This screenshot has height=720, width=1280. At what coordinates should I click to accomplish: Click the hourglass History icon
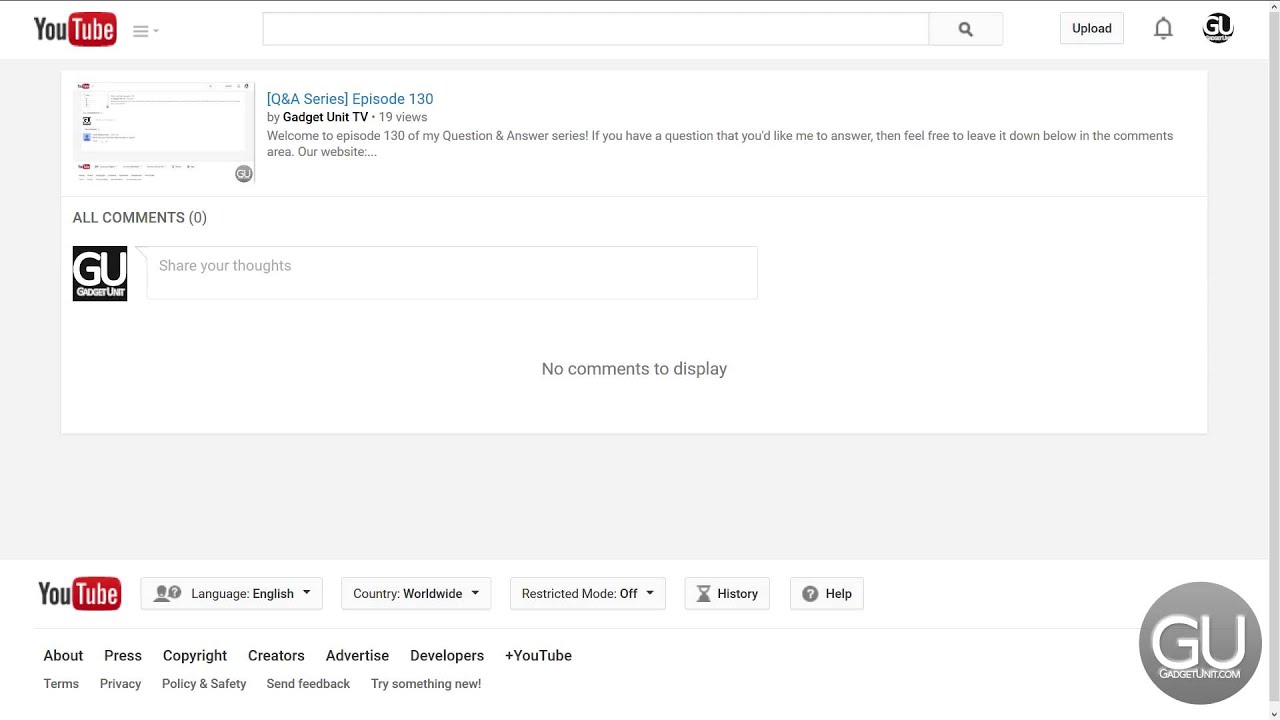click(x=703, y=594)
